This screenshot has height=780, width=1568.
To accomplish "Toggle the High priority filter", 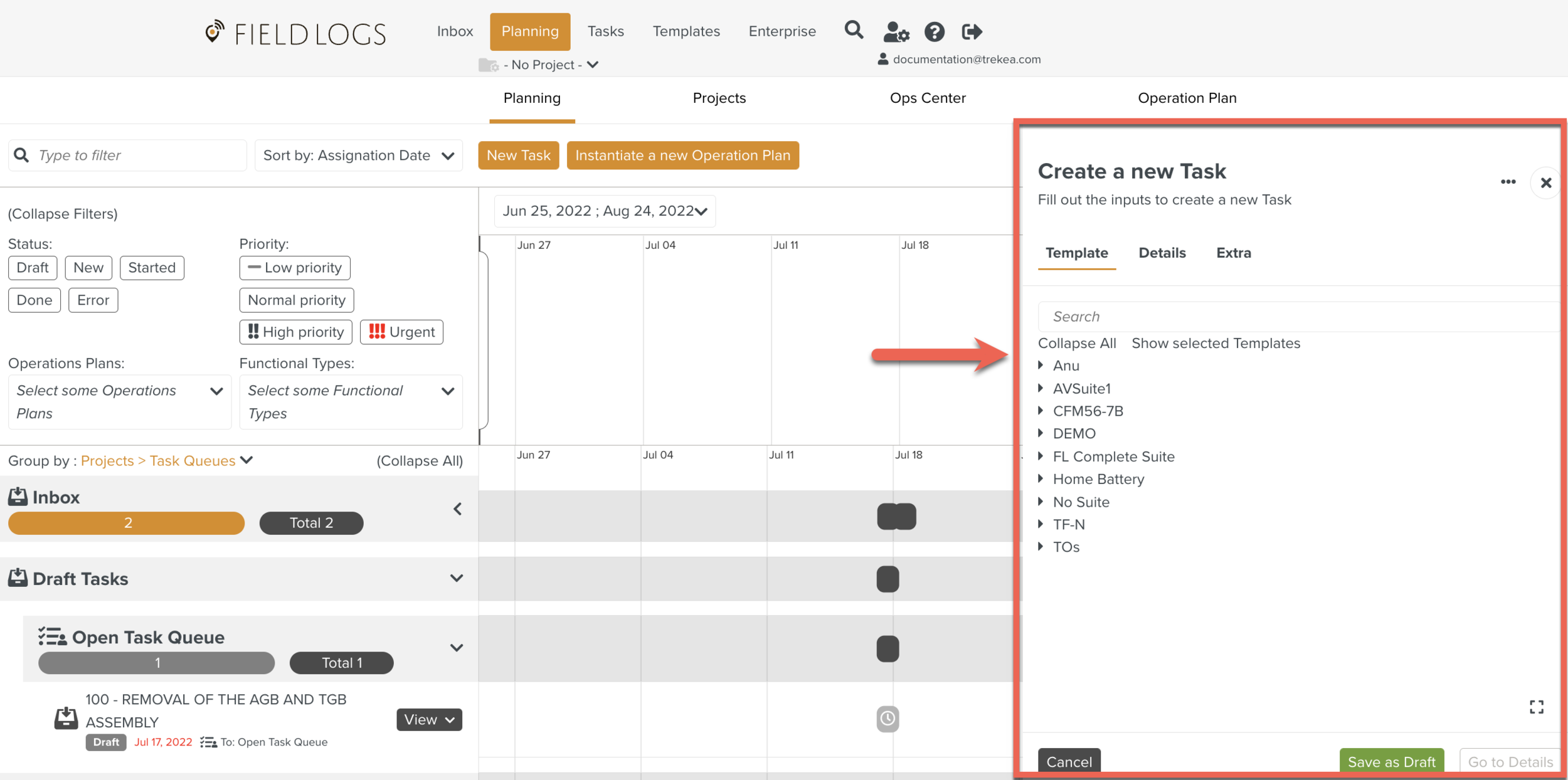I will point(296,332).
